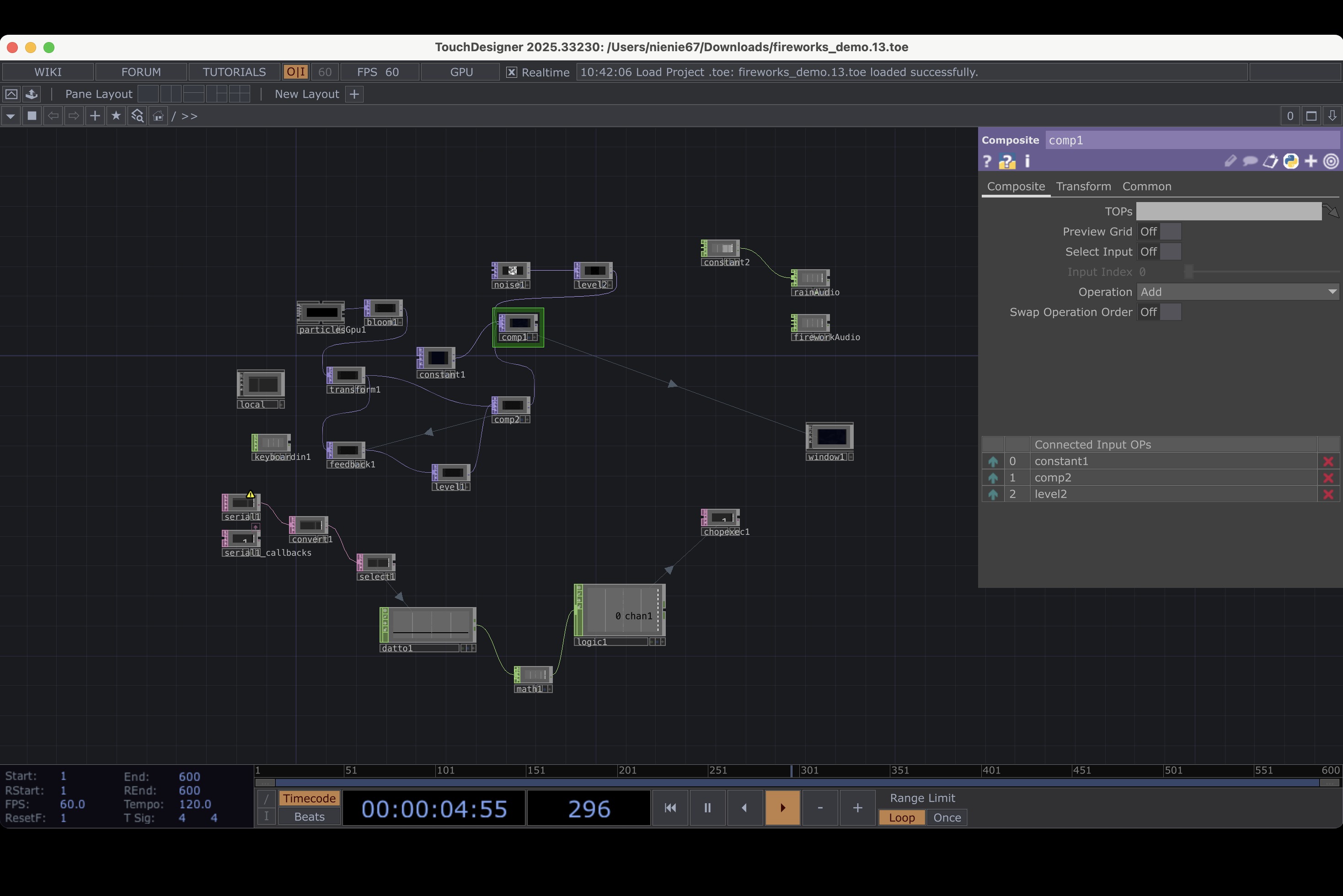Open operator help question mark icon

click(x=987, y=162)
